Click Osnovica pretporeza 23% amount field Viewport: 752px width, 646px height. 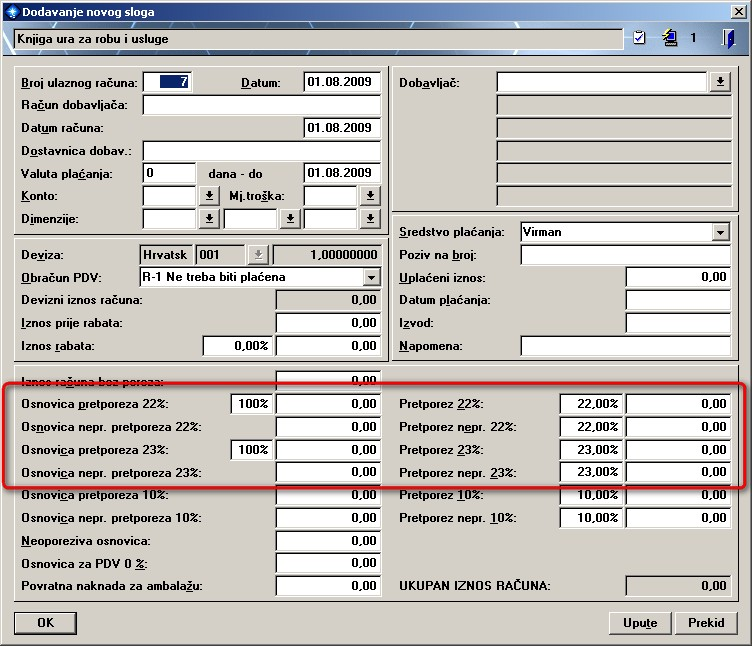pyautogui.click(x=329, y=450)
